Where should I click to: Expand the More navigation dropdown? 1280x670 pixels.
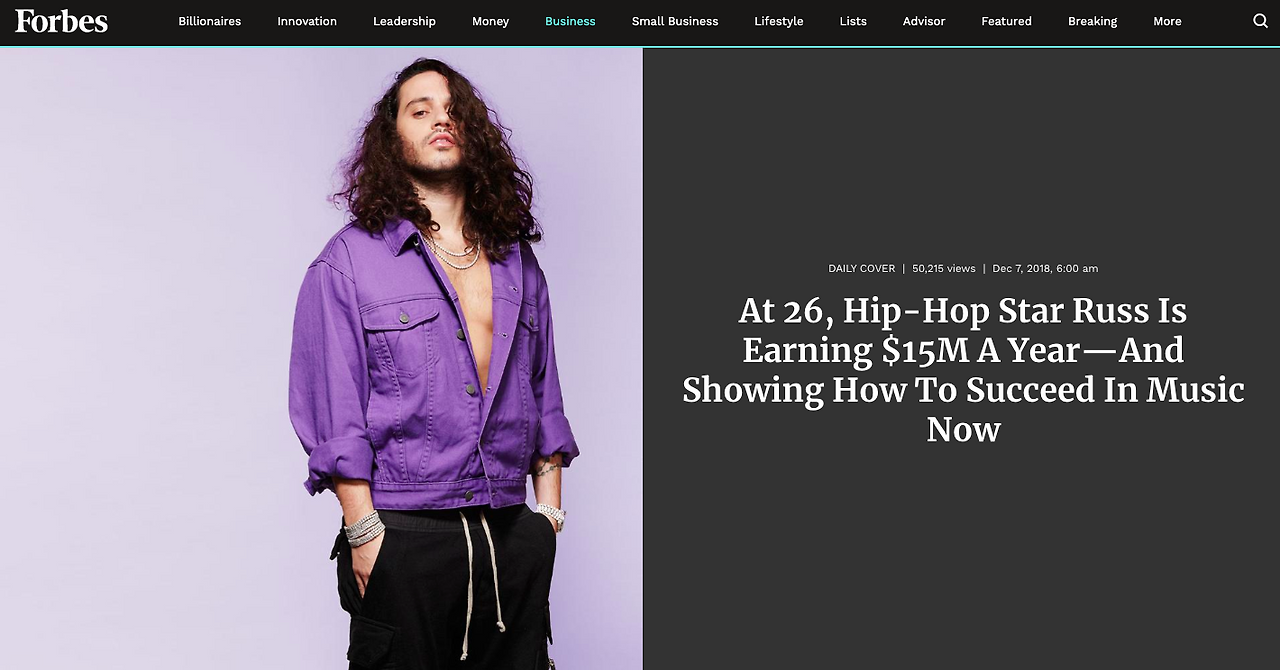click(x=1167, y=21)
